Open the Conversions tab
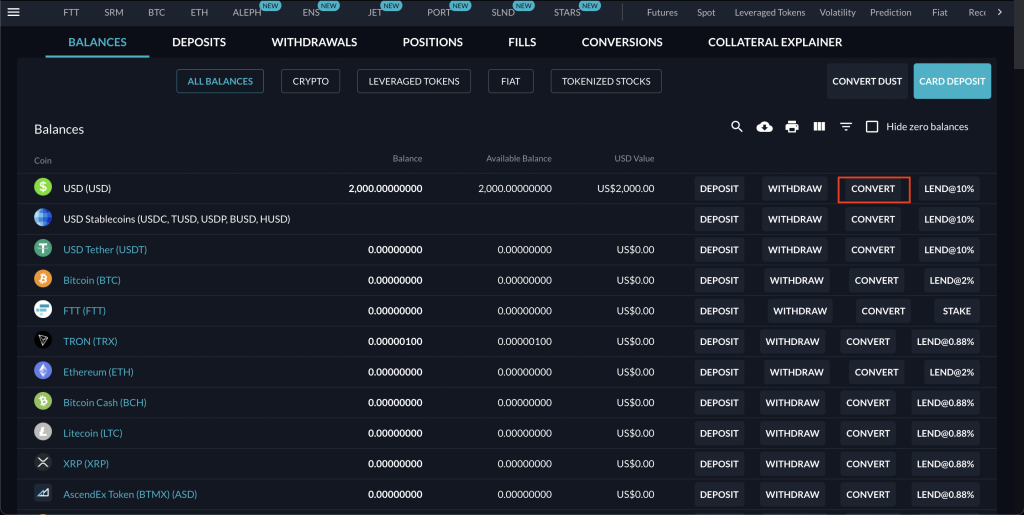The height and width of the screenshot is (515, 1024). pos(622,42)
